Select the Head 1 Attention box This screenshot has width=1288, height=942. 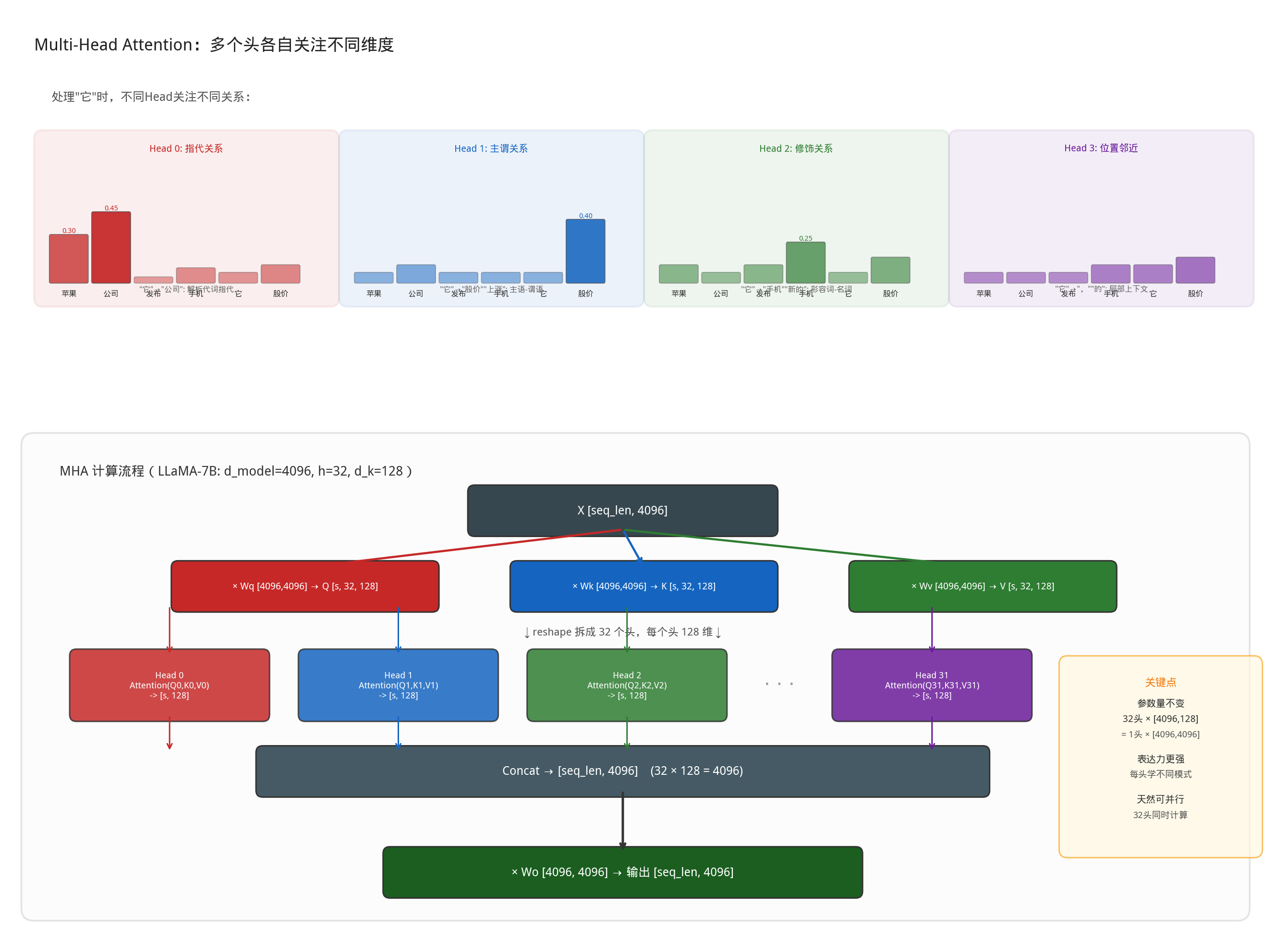click(398, 685)
